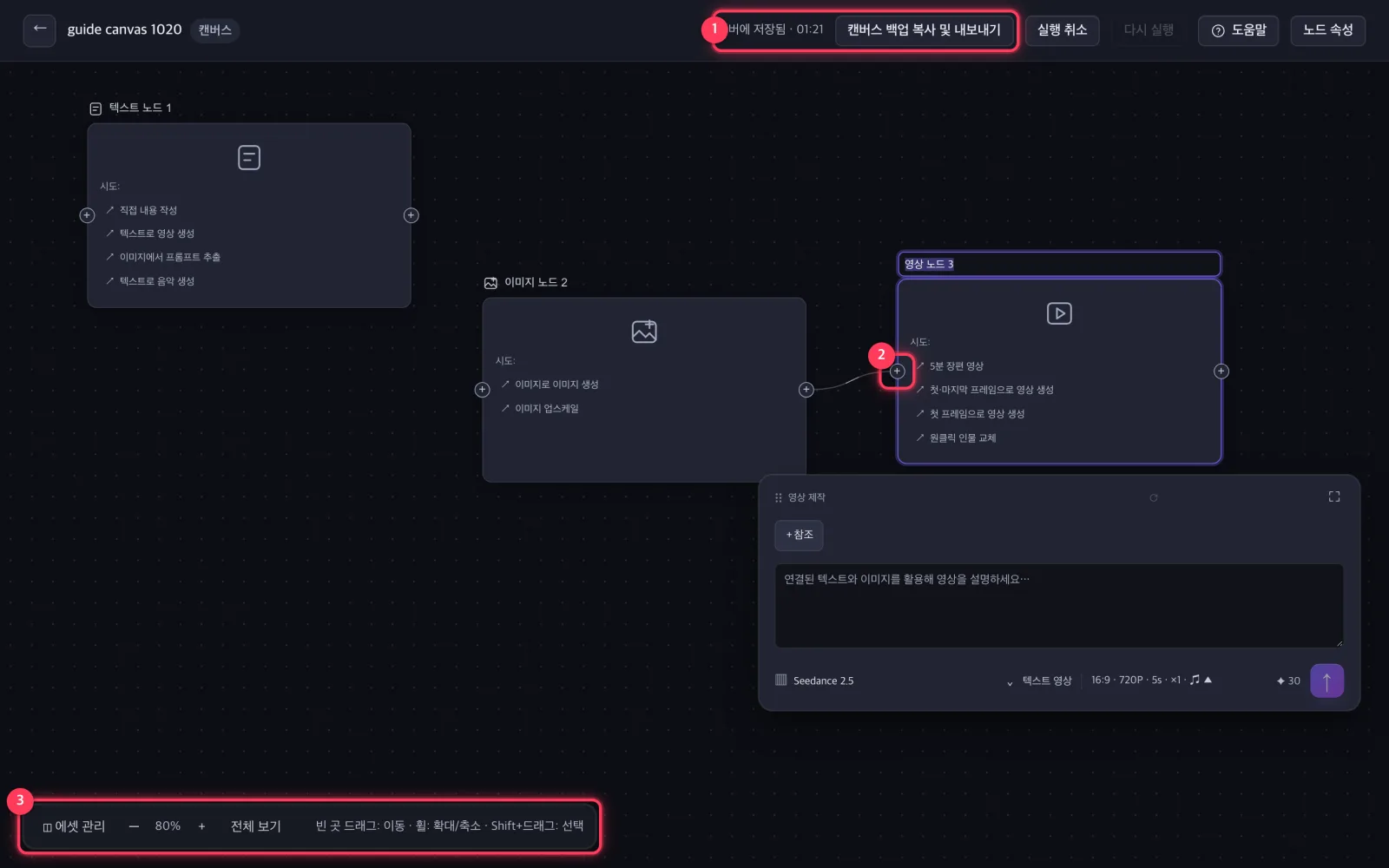Viewport: 1389px width, 868px height.
Task: Add a reference with +참조 button
Action: (x=799, y=535)
